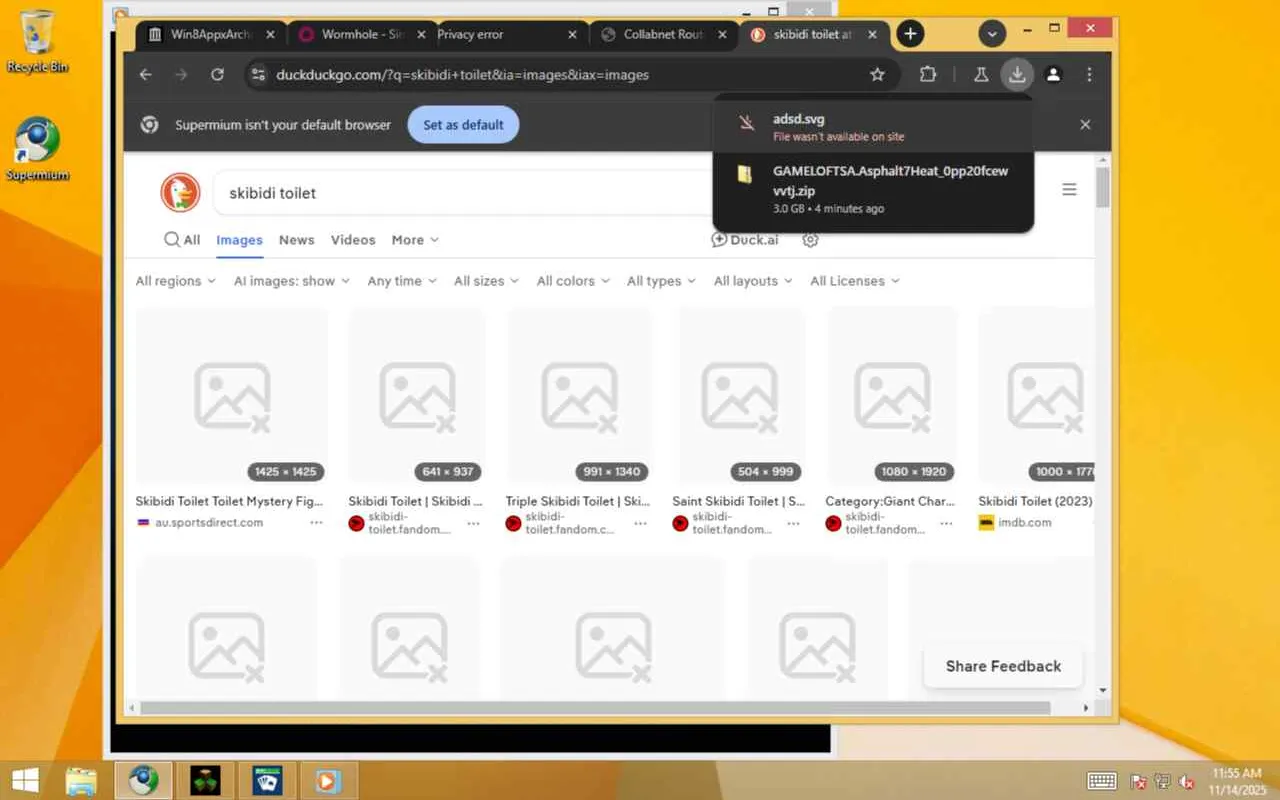
Task: Reload the DuckDuckGo page
Action: pyautogui.click(x=217, y=75)
